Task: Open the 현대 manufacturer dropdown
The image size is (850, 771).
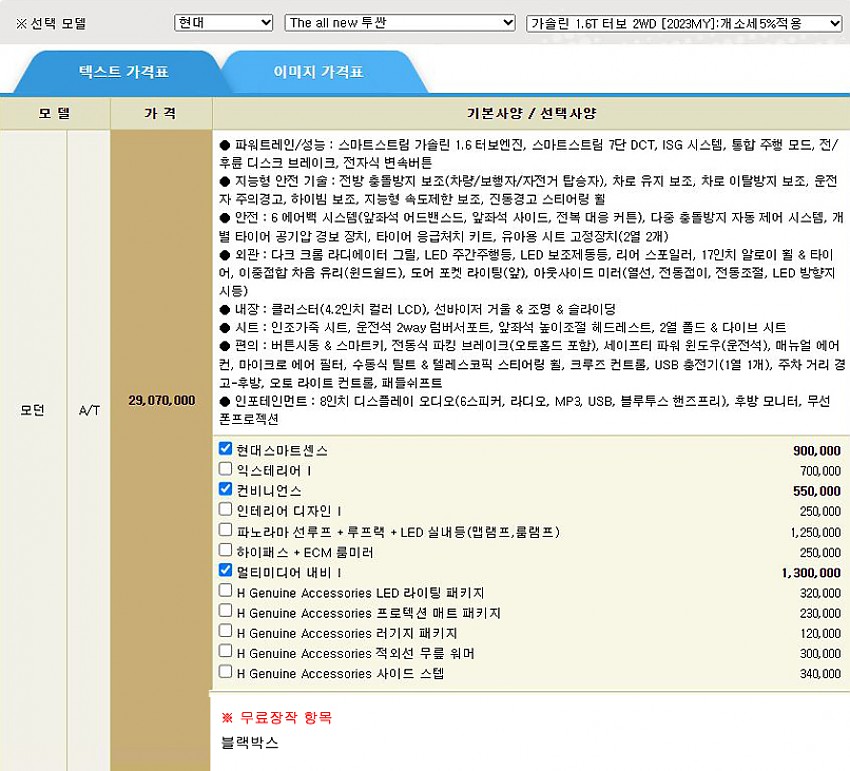Action: point(223,22)
